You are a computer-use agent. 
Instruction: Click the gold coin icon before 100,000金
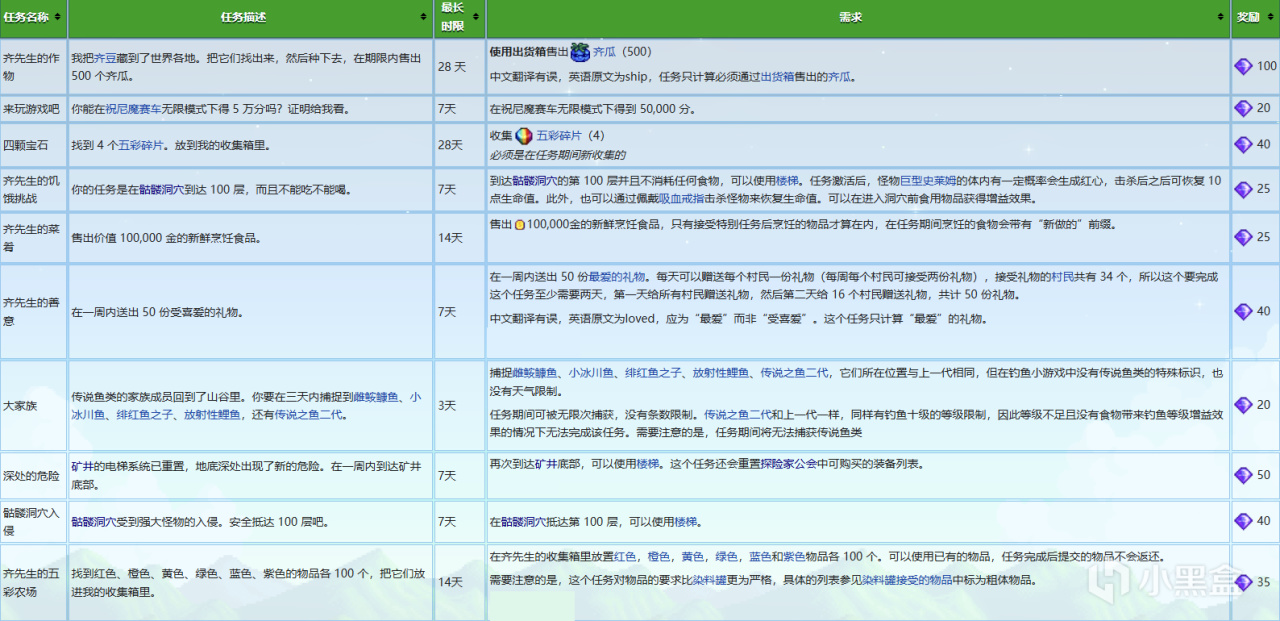click(519, 226)
